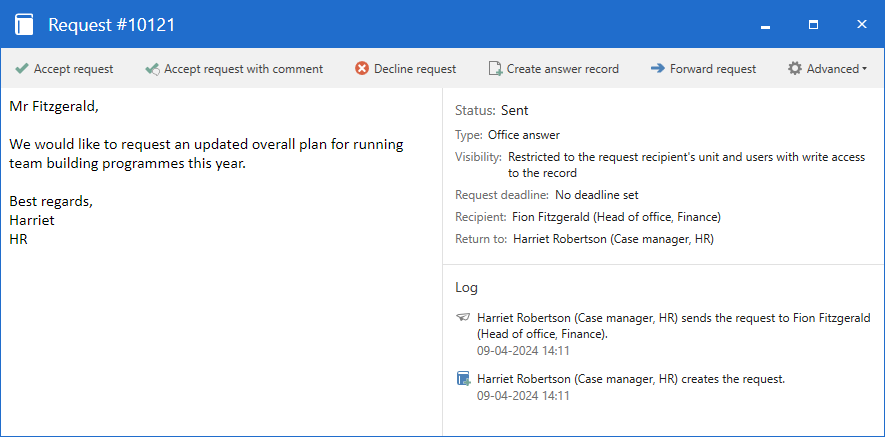Click the paper plane icon in Log
This screenshot has width=885, height=437.
(463, 317)
